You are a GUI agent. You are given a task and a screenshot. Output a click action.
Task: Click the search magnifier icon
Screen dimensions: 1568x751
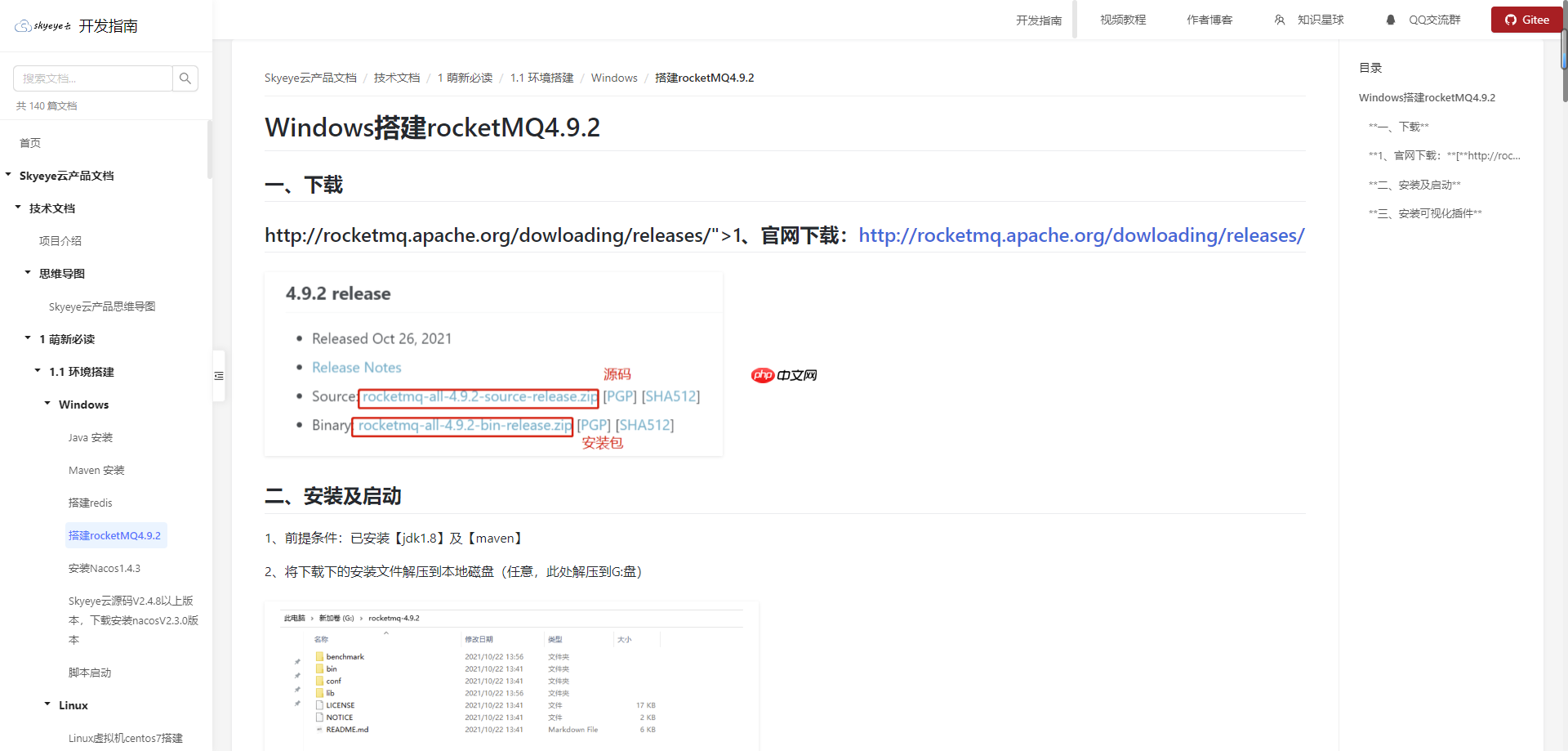pos(185,78)
